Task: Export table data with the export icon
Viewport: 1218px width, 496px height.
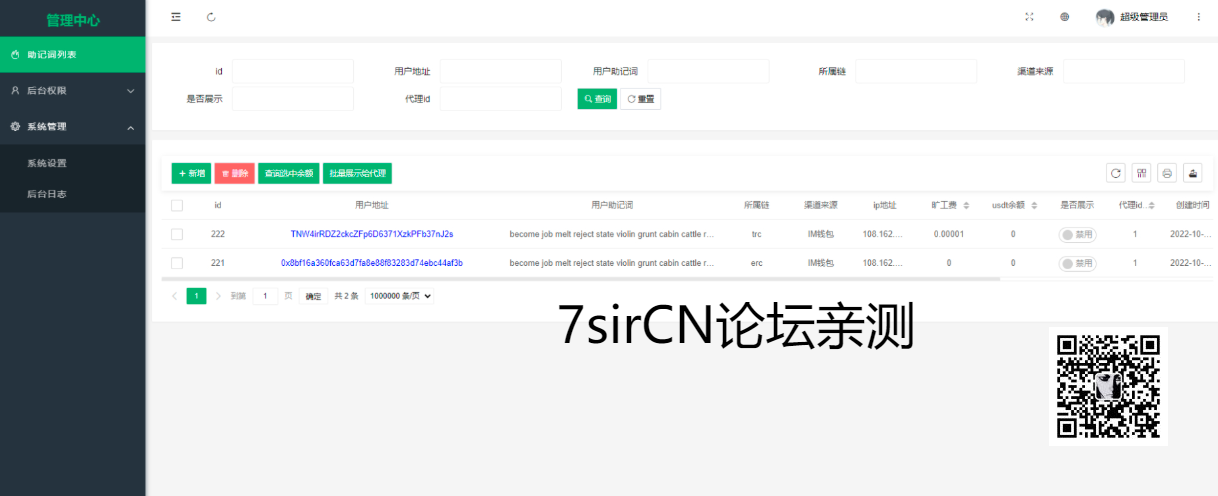Action: (x=1192, y=173)
